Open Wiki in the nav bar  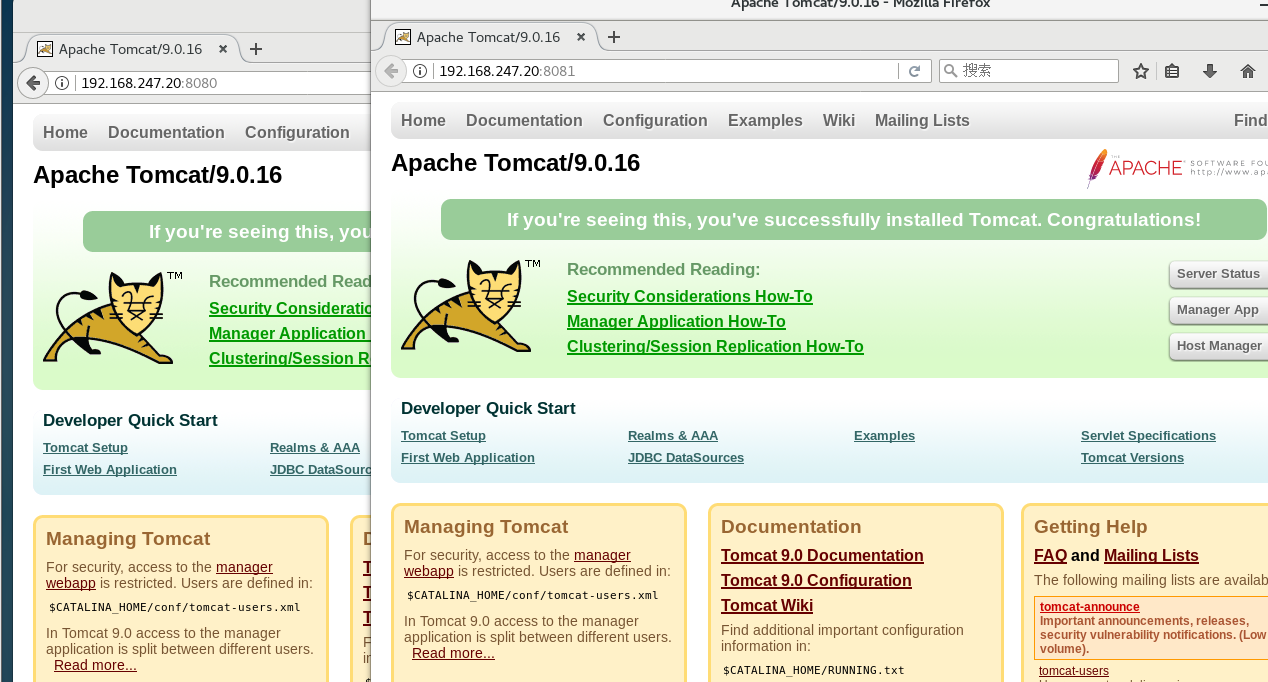(x=839, y=120)
